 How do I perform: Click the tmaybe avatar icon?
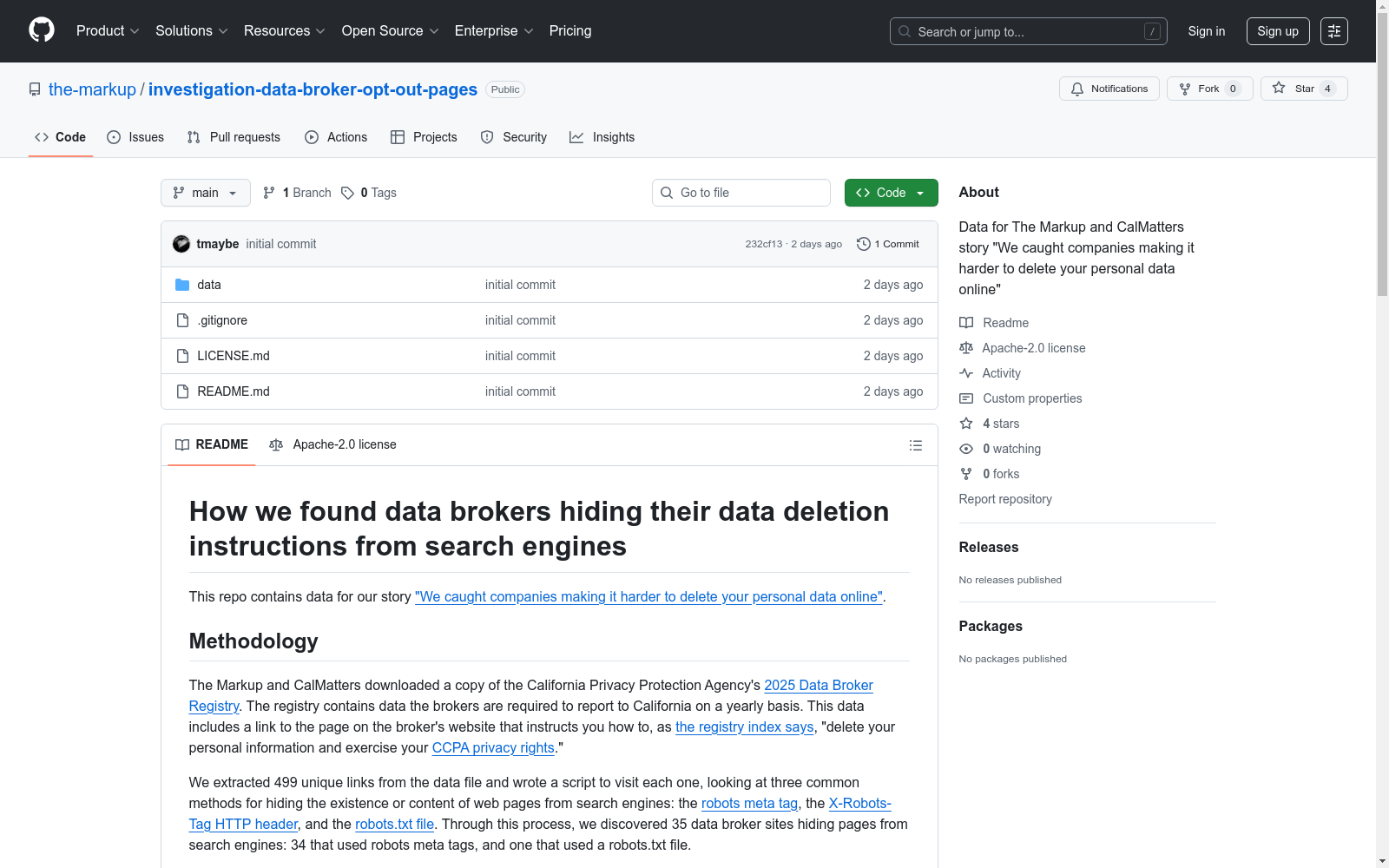tap(181, 244)
